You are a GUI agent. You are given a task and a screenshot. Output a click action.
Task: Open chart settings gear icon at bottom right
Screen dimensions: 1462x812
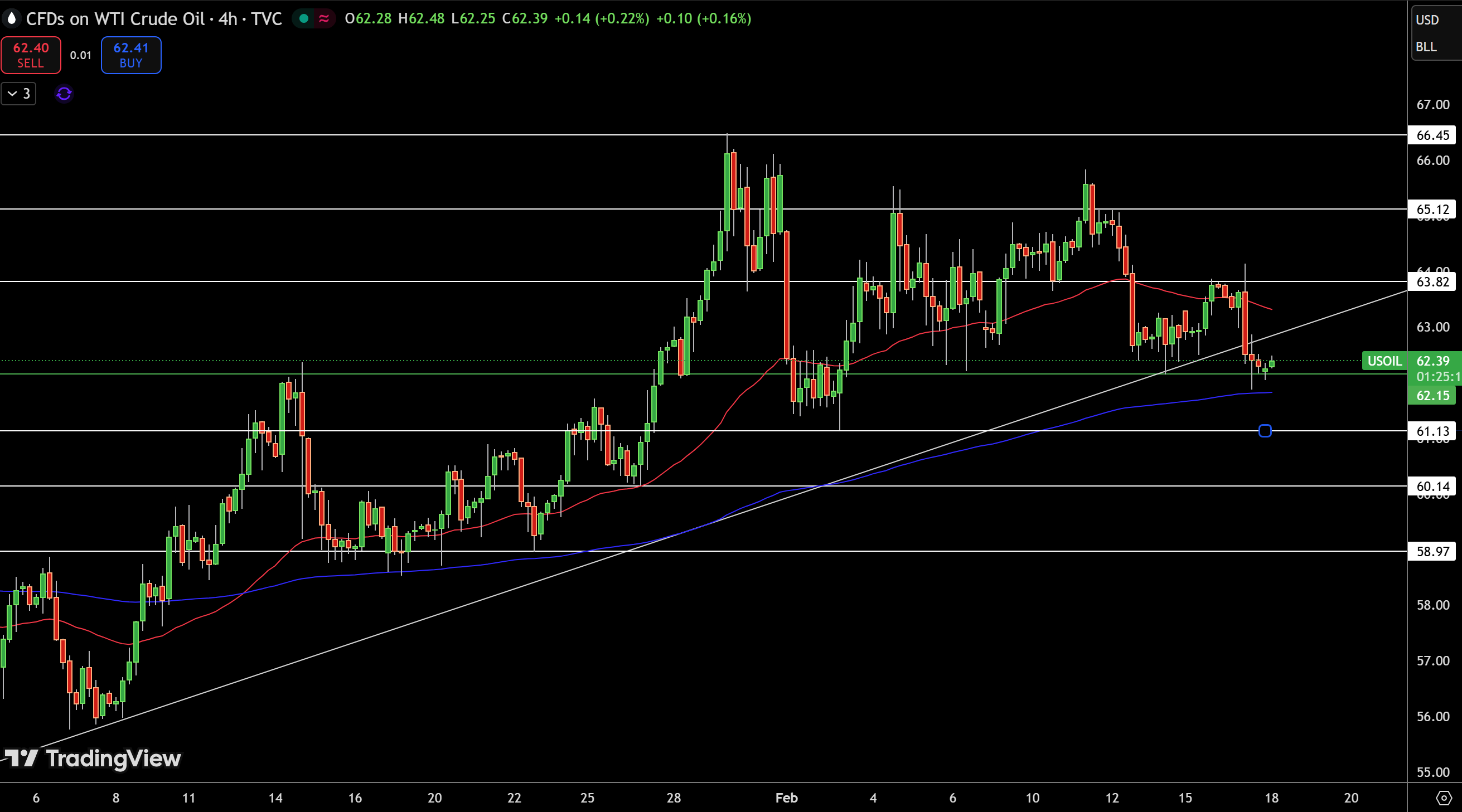coord(1443,798)
